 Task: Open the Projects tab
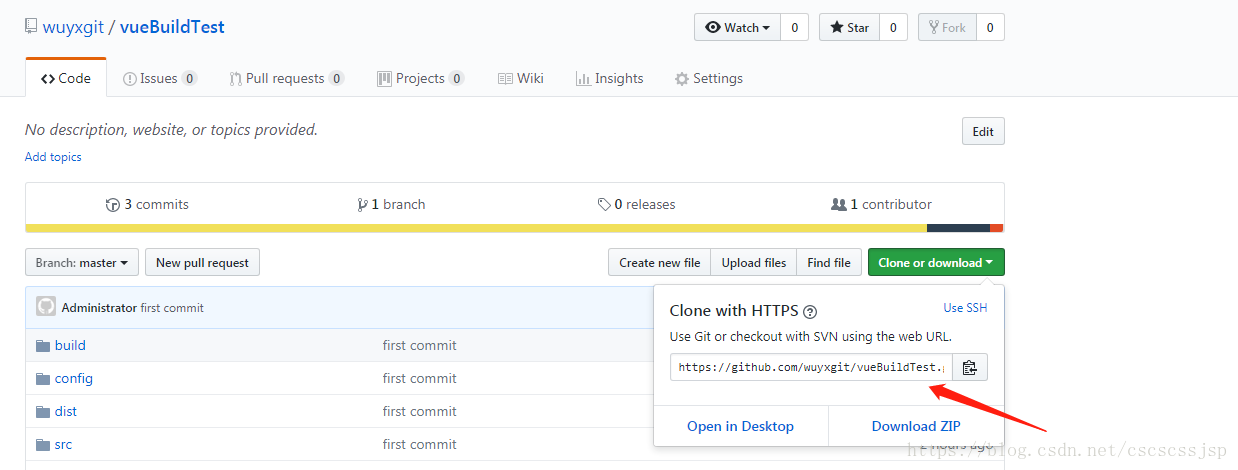tap(420, 78)
